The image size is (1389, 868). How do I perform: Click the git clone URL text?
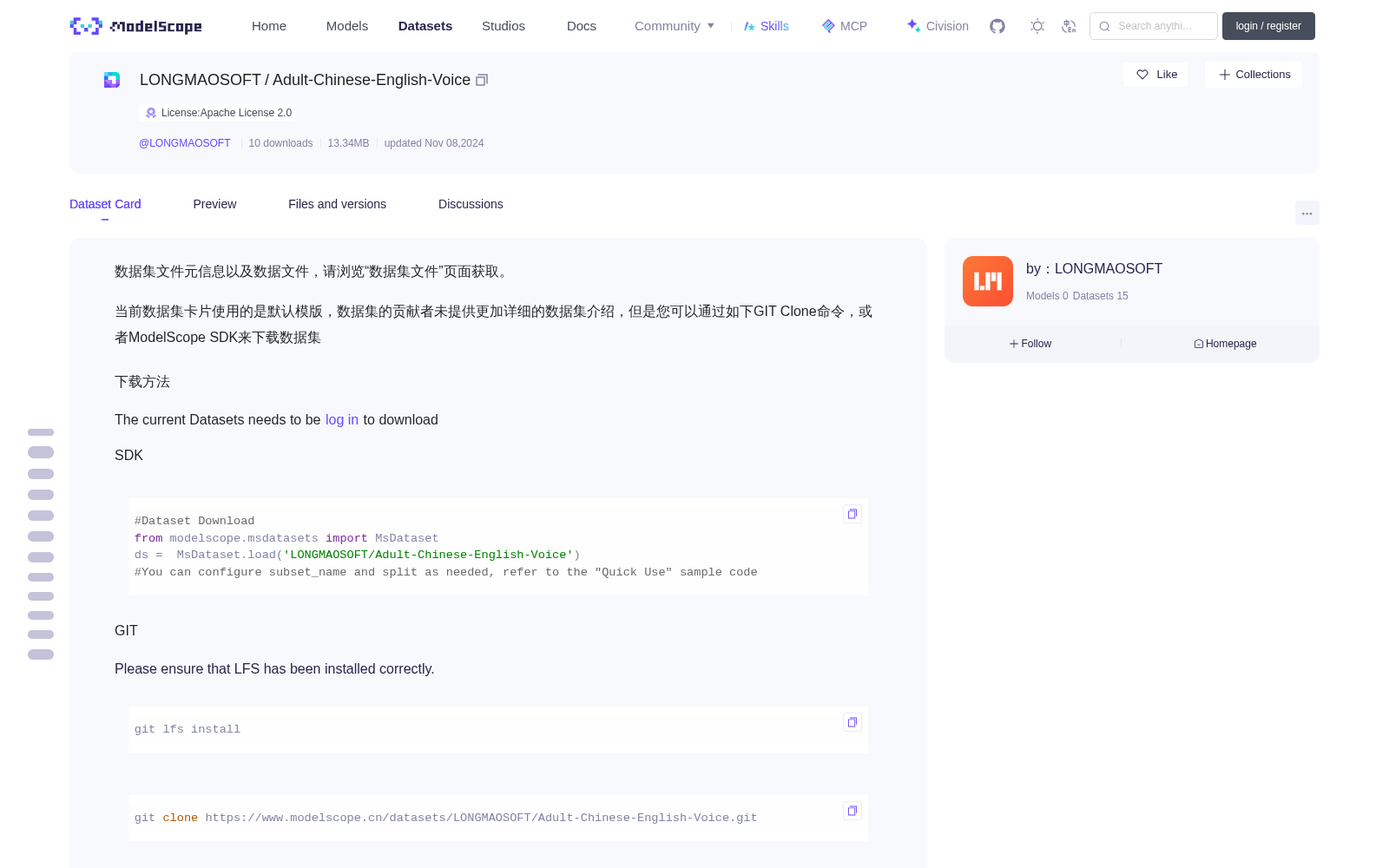pyautogui.click(x=481, y=818)
